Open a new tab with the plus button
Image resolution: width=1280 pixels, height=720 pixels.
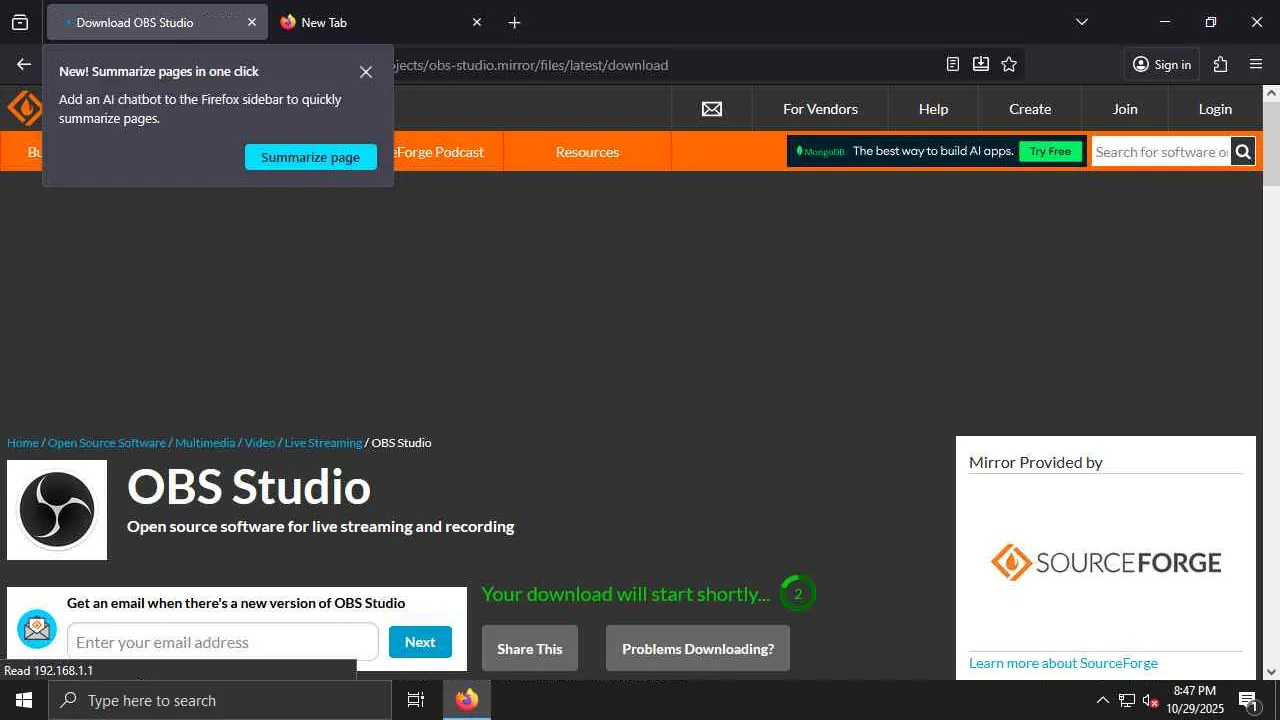tap(514, 22)
